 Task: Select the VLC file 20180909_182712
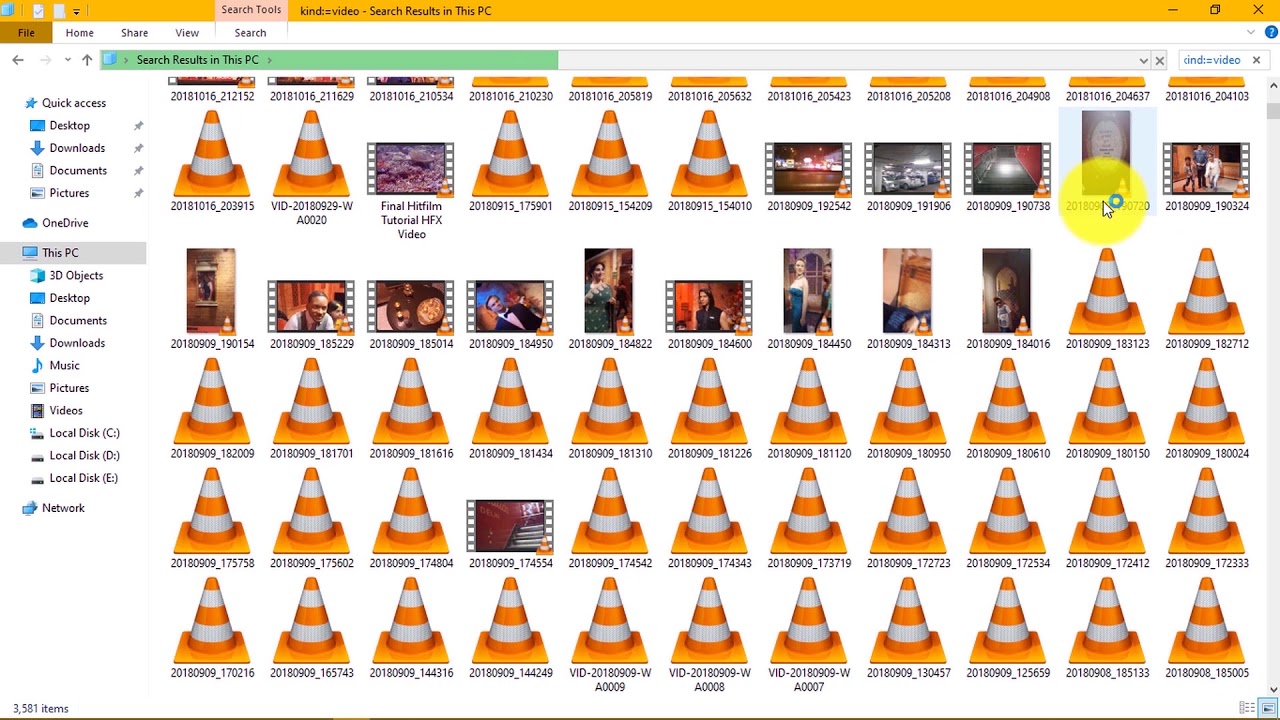click(x=1207, y=299)
